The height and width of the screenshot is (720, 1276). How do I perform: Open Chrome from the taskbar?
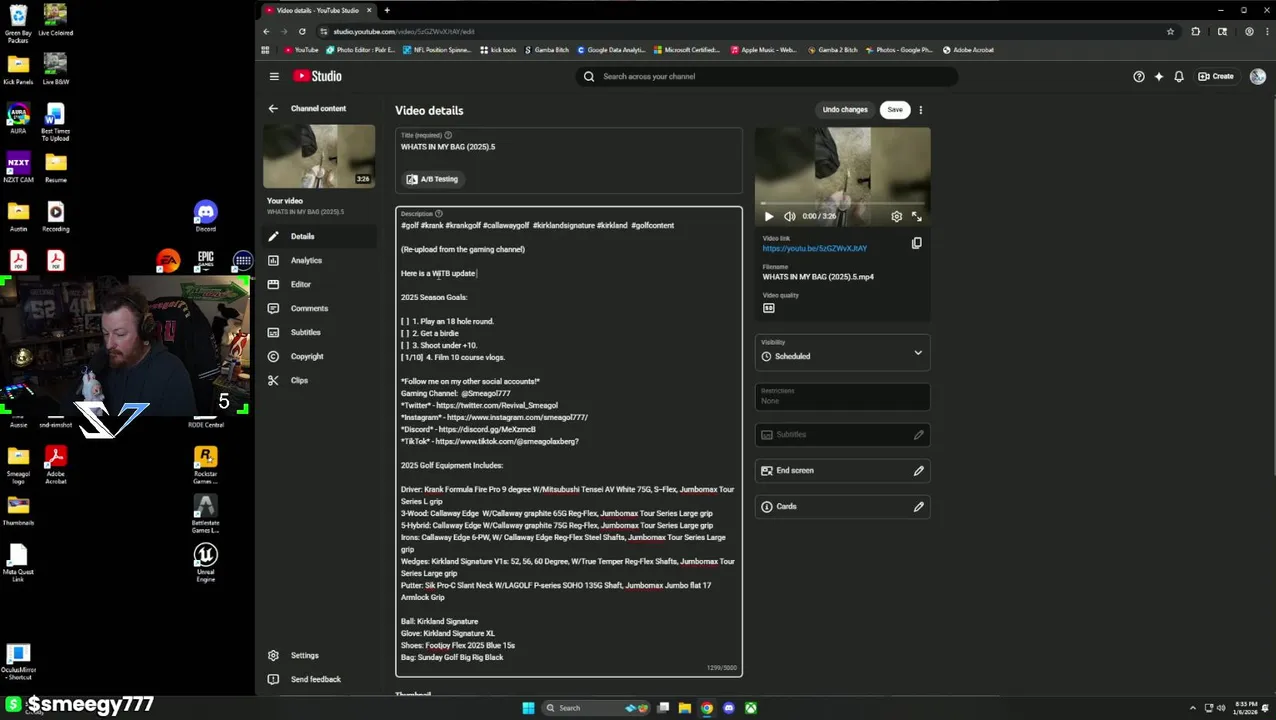(x=706, y=708)
